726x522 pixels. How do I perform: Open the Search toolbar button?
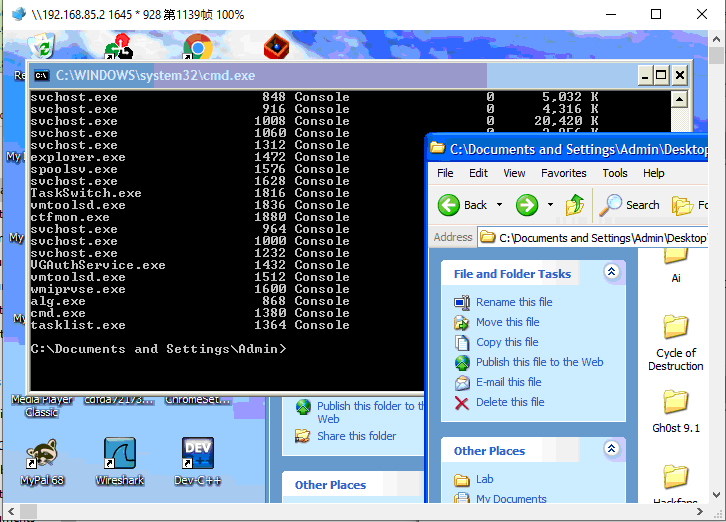click(x=630, y=205)
